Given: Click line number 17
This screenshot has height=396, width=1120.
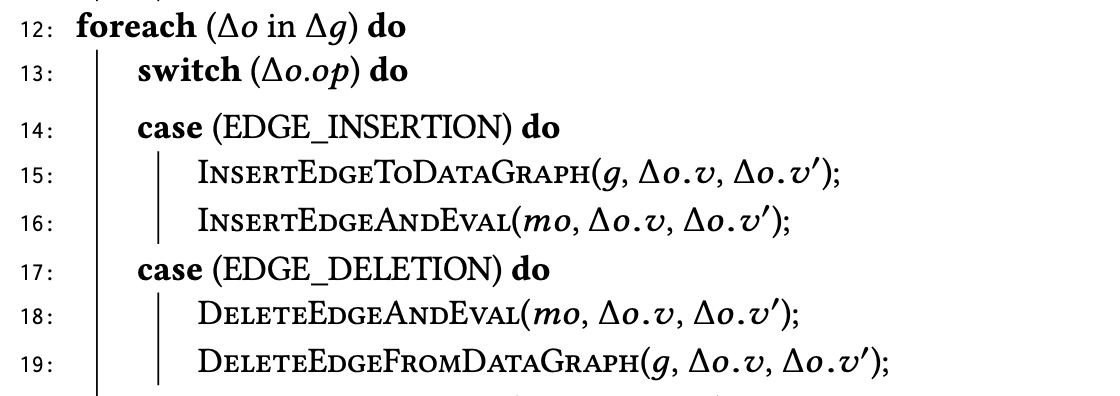Looking at the screenshot, I should (x=35, y=272).
